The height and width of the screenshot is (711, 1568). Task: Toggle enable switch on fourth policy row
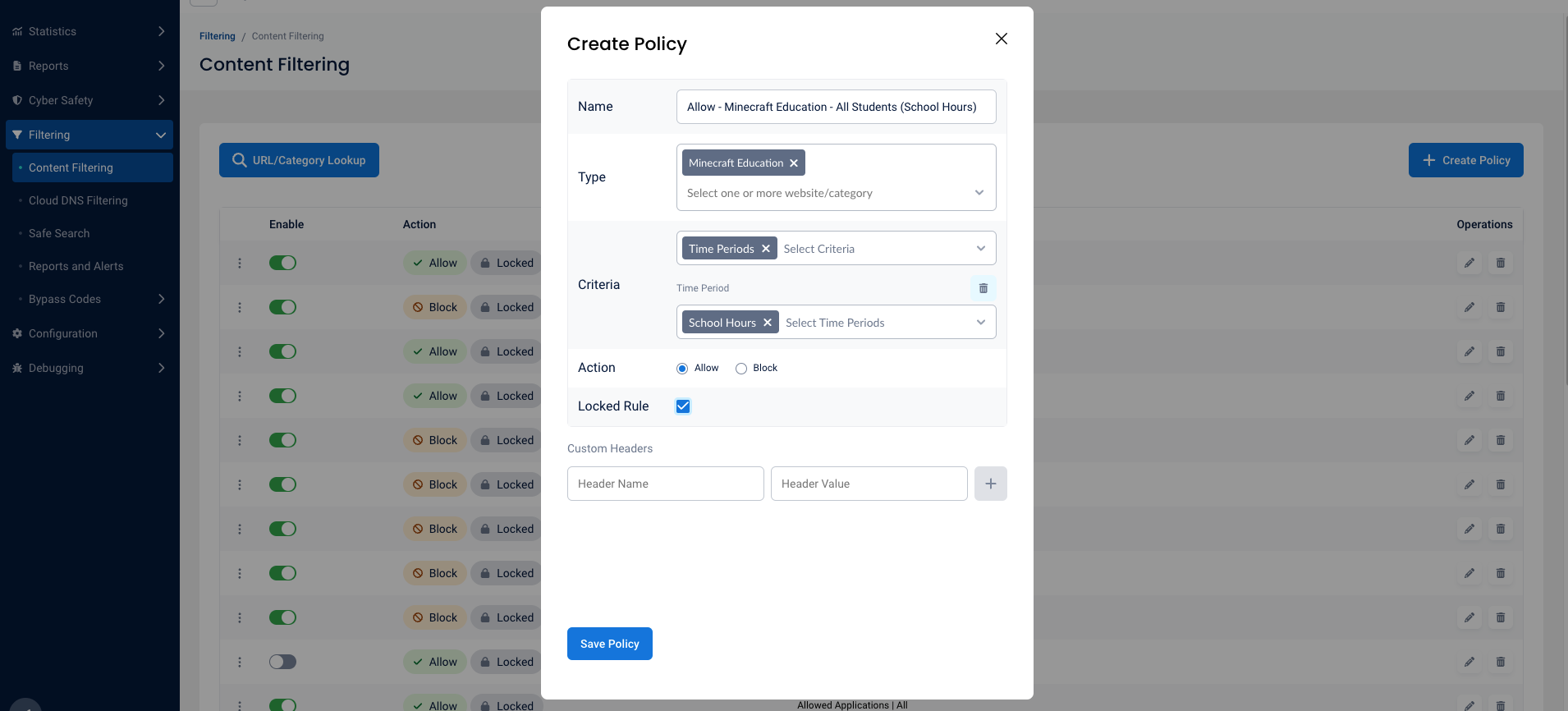(x=283, y=396)
